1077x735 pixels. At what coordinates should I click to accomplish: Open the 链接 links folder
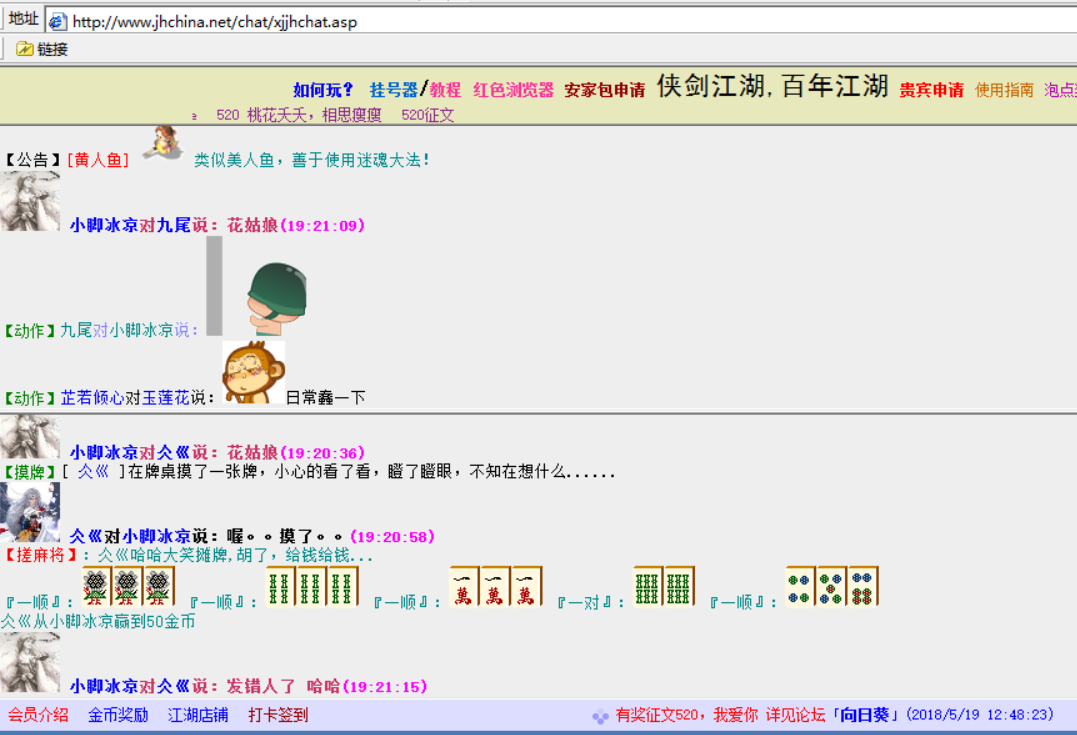click(43, 49)
